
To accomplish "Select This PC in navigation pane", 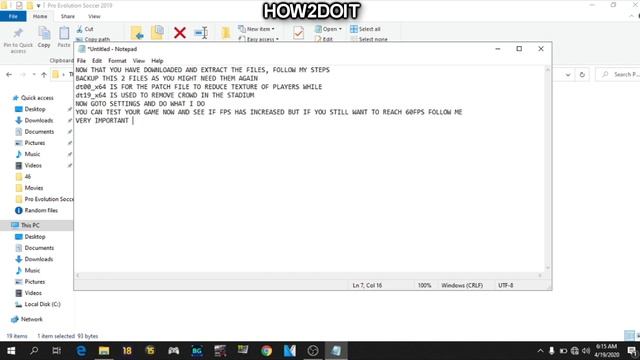I will tap(30, 225).
